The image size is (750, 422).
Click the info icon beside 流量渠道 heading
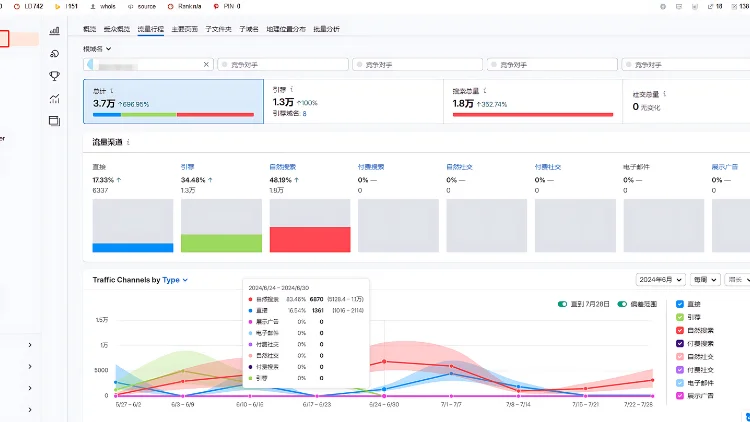pos(128,142)
